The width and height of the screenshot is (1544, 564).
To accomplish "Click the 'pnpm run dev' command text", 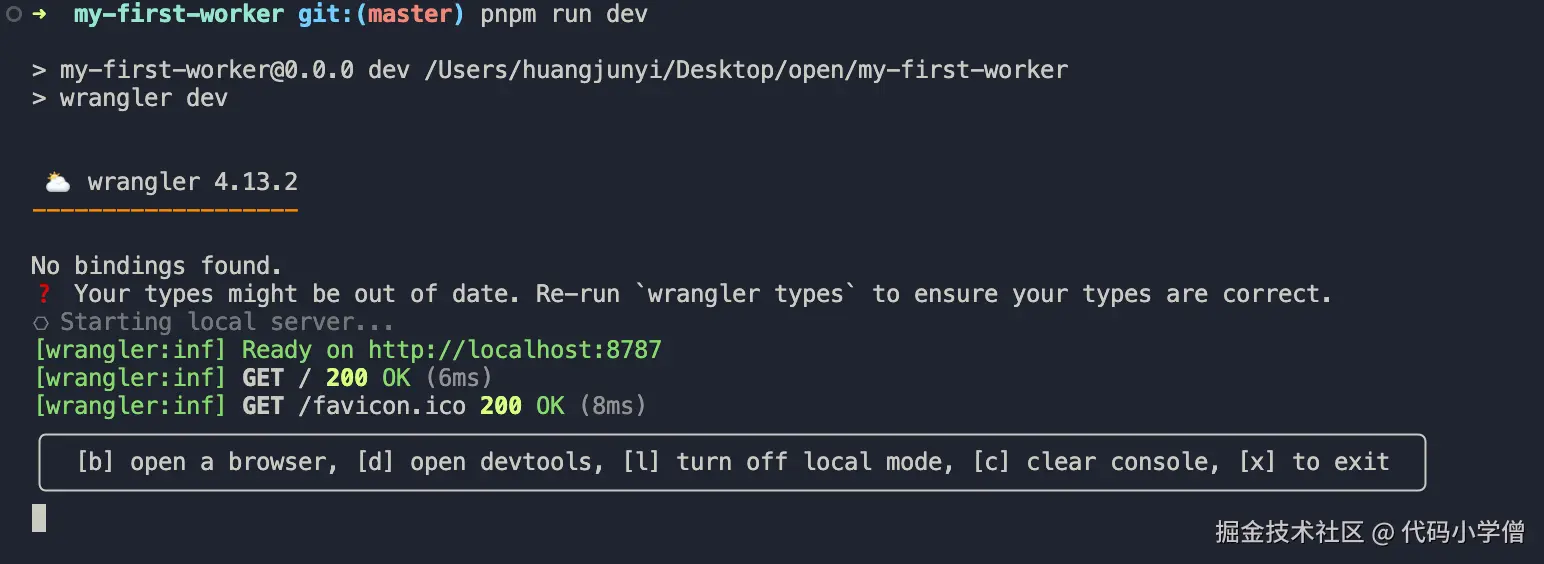I will (x=564, y=14).
